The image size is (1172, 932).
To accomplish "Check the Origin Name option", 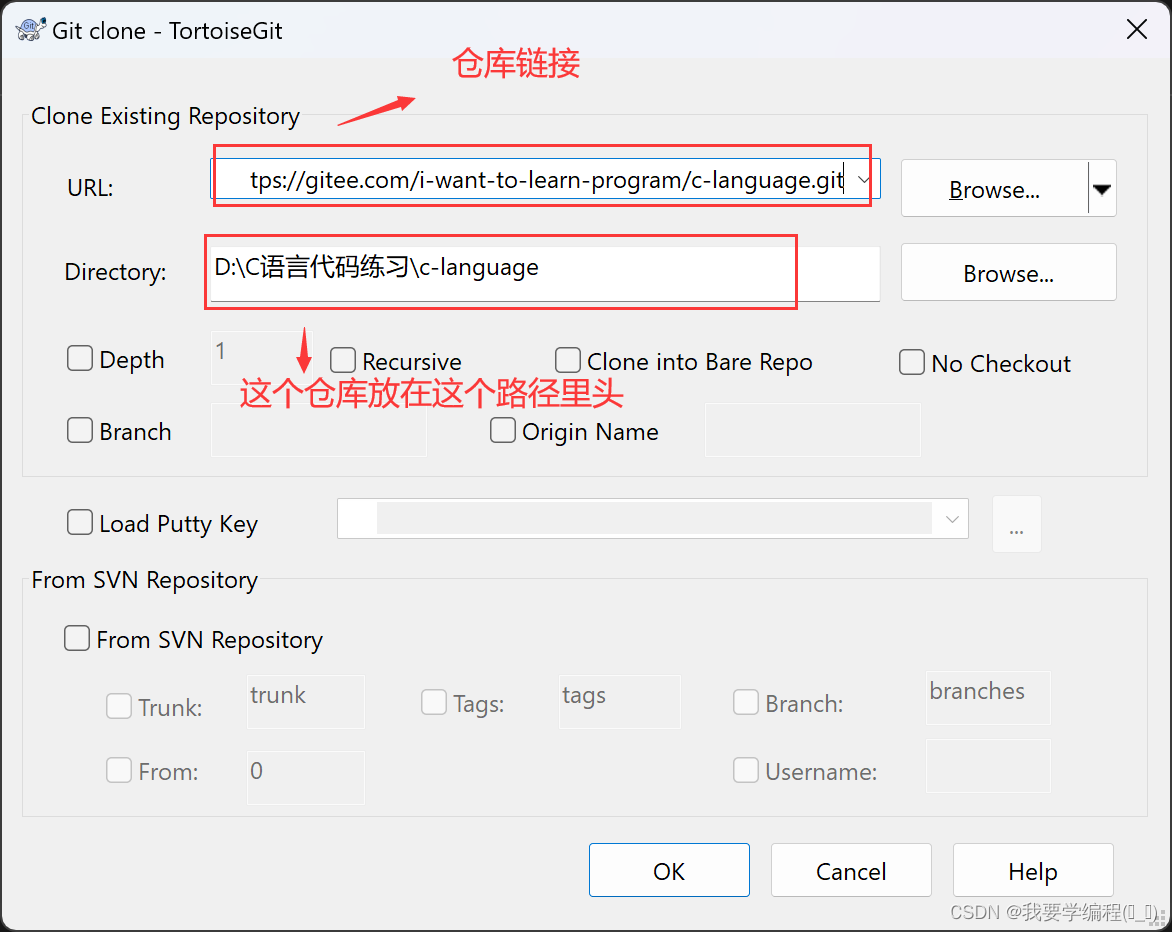I will 503,430.
